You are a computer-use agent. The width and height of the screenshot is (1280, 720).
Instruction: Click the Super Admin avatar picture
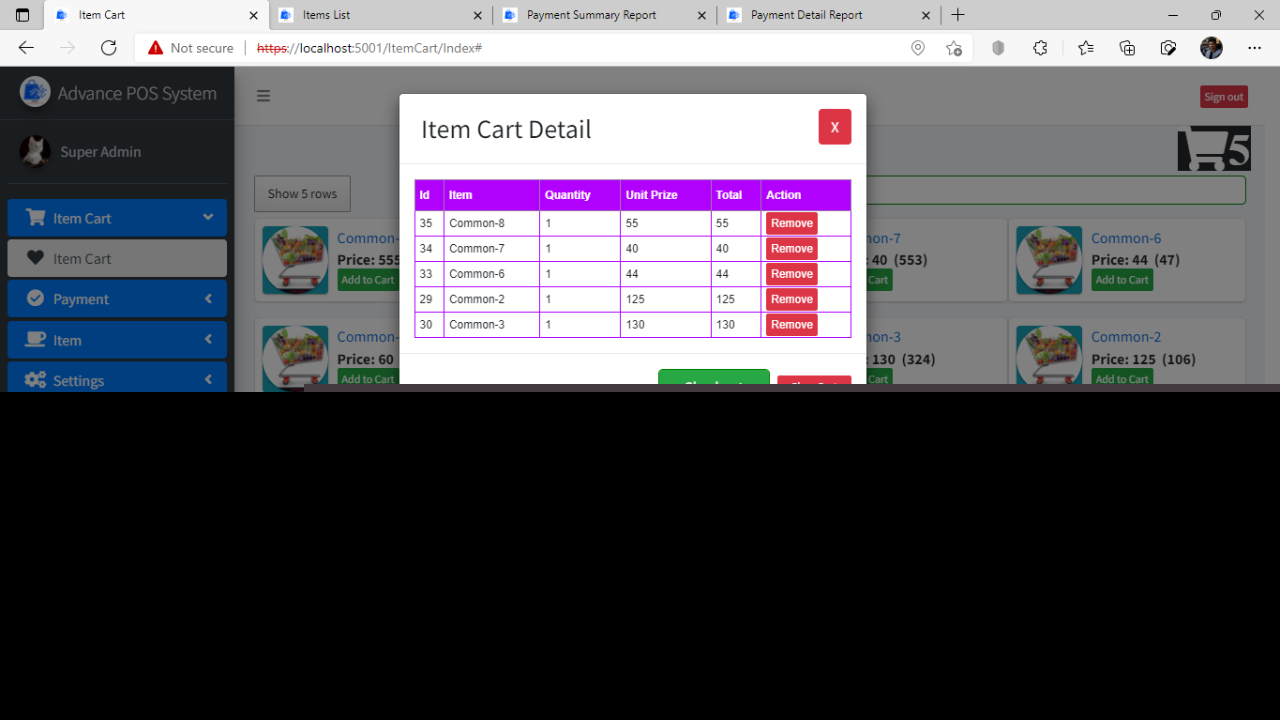click(x=35, y=151)
